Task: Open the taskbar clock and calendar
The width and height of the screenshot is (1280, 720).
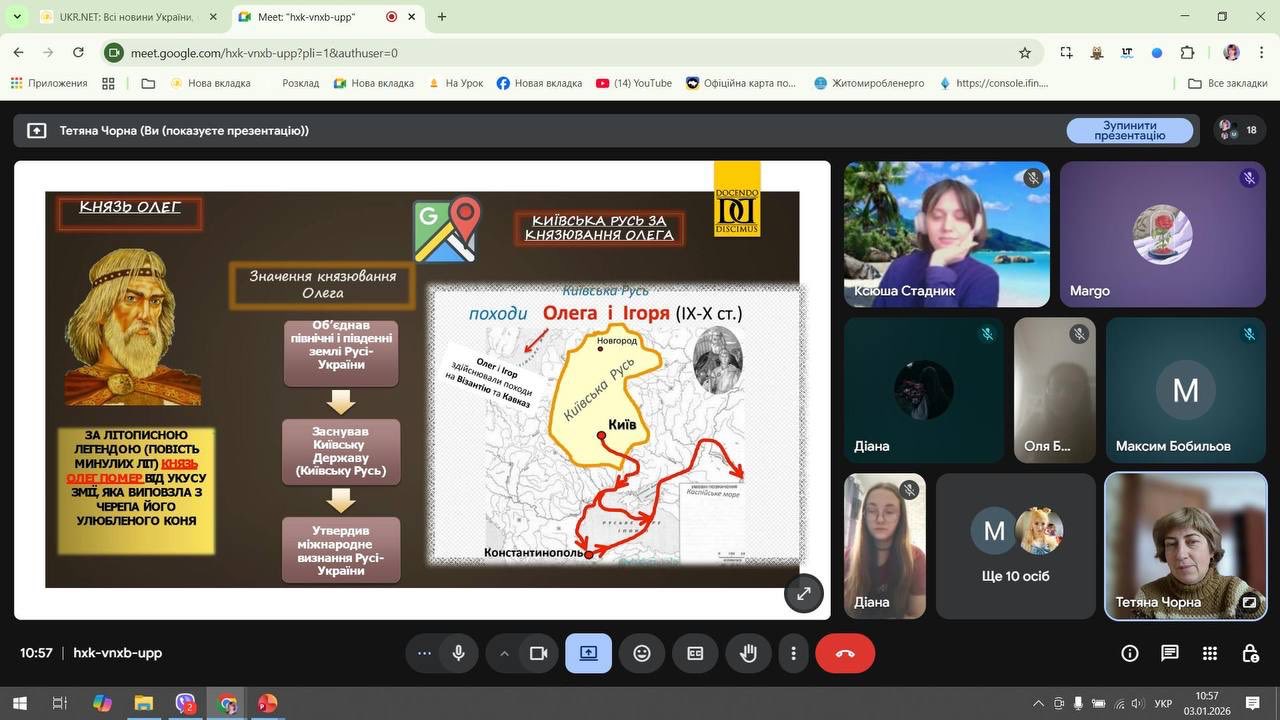Action: (x=1207, y=703)
